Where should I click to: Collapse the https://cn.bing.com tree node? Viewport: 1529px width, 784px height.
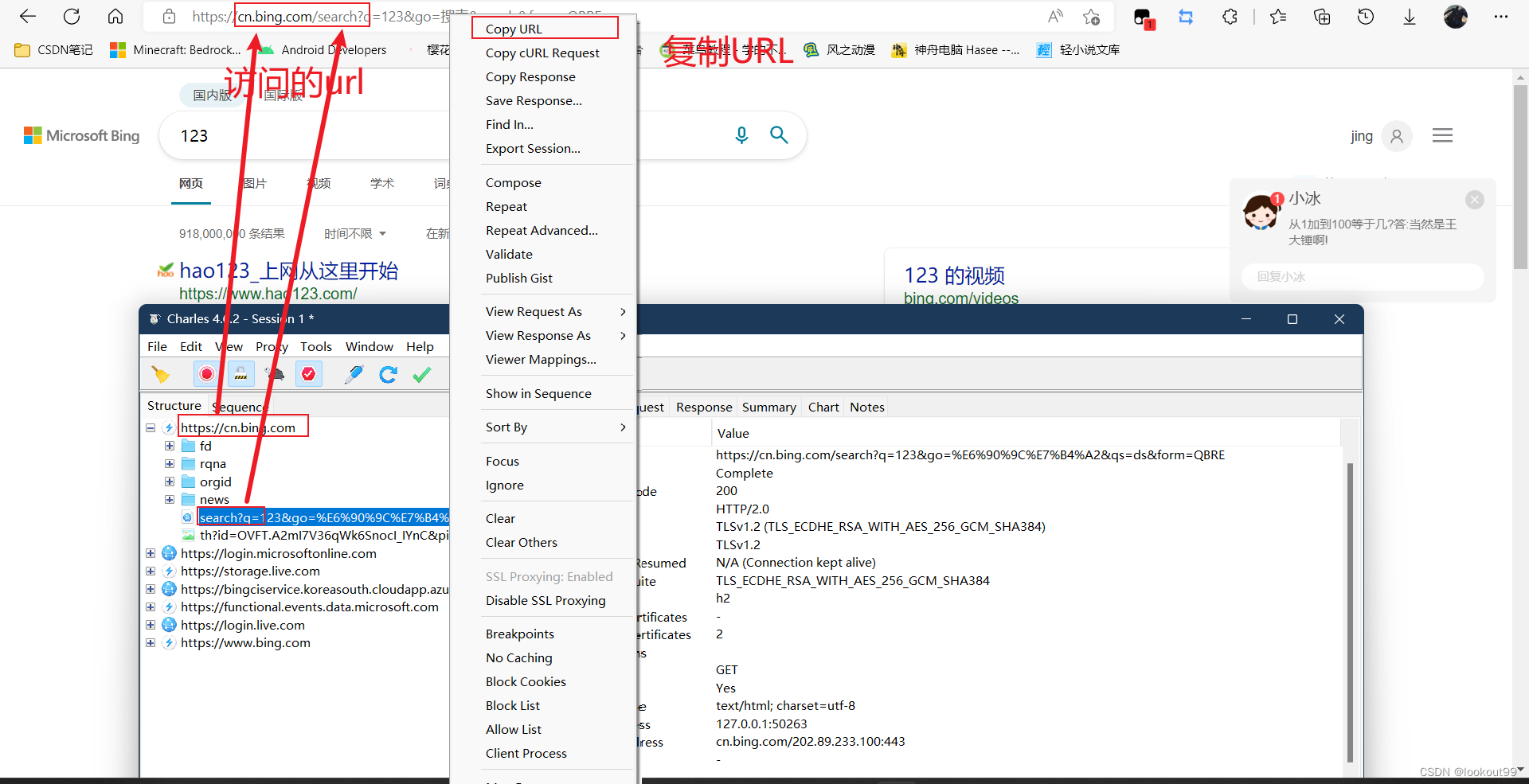[x=151, y=427]
